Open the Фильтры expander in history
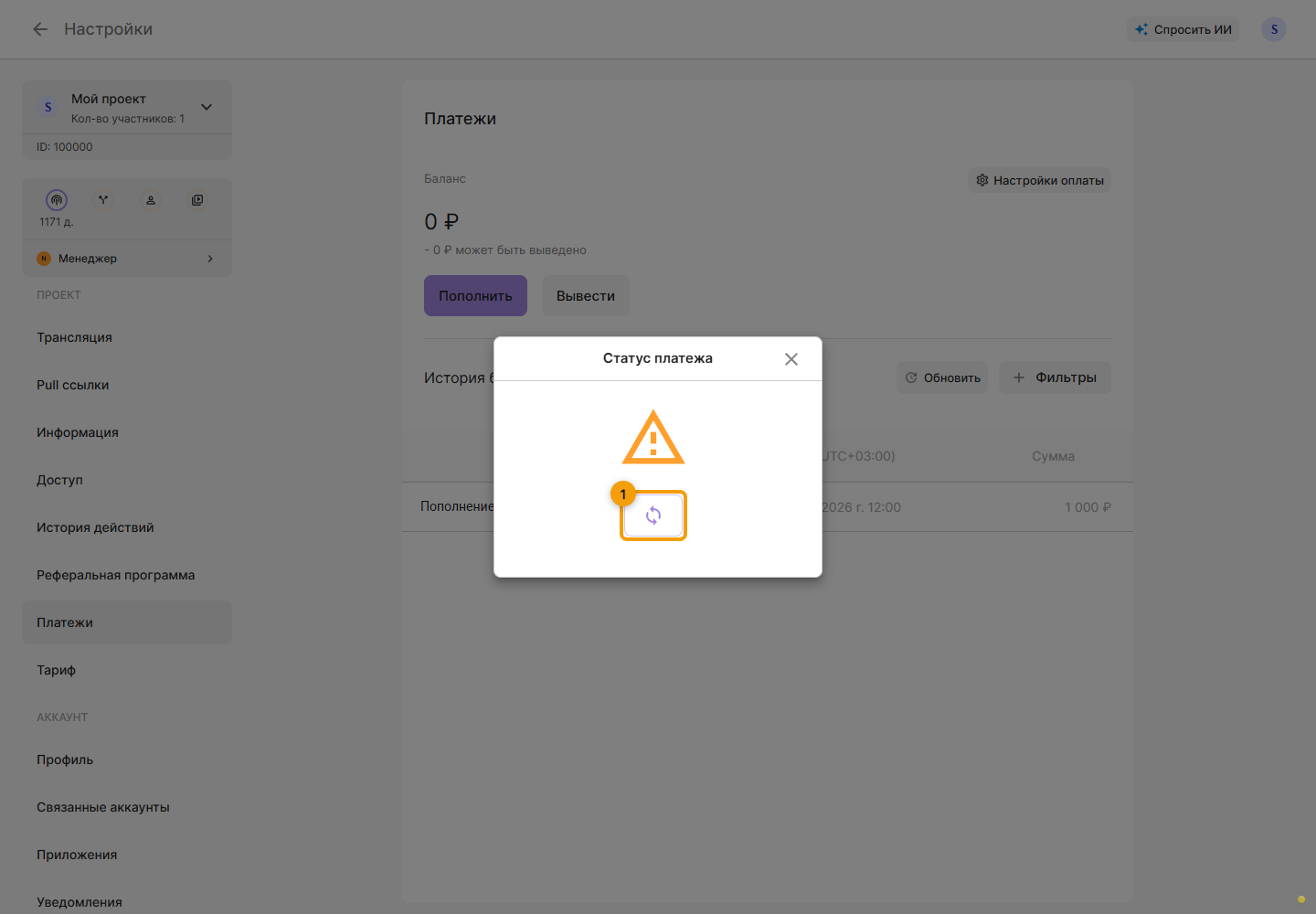 (x=1055, y=377)
